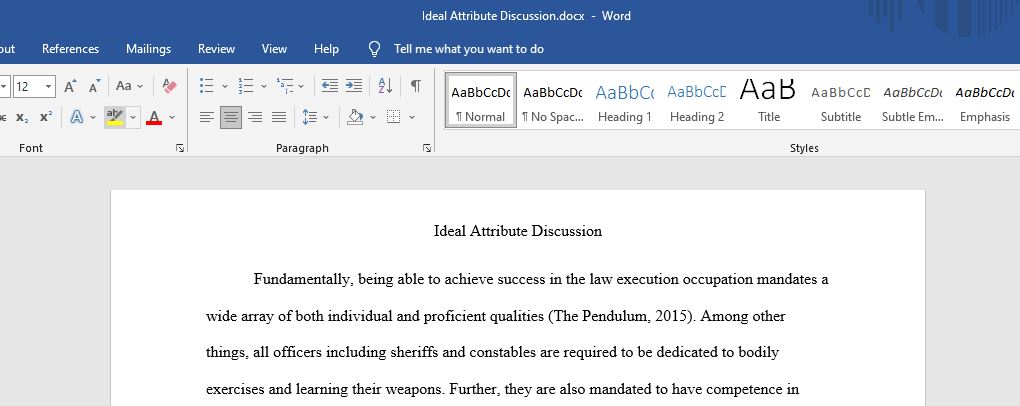Viewport: 1020px width, 406px height.
Task: Click the word Fundamentally in the paragraph
Action: click(303, 280)
